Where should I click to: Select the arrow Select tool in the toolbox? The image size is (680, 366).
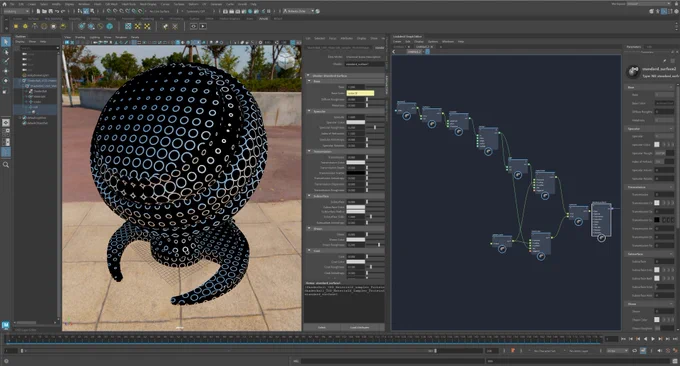pyautogui.click(x=6, y=42)
